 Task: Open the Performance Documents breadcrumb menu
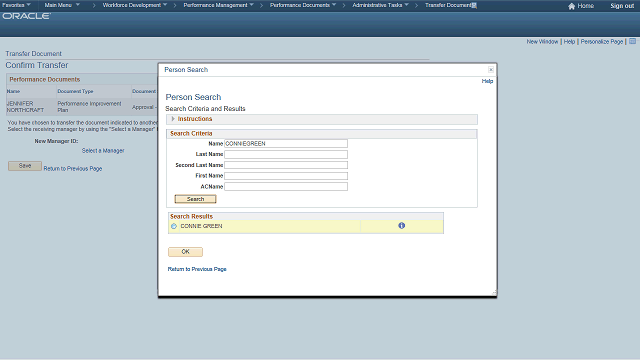tap(303, 5)
